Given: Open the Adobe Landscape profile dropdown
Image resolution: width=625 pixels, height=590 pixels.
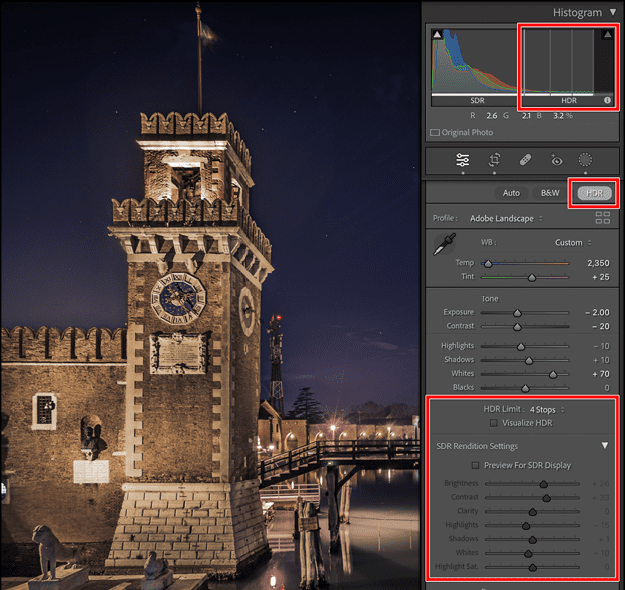Looking at the screenshot, I should click(506, 218).
